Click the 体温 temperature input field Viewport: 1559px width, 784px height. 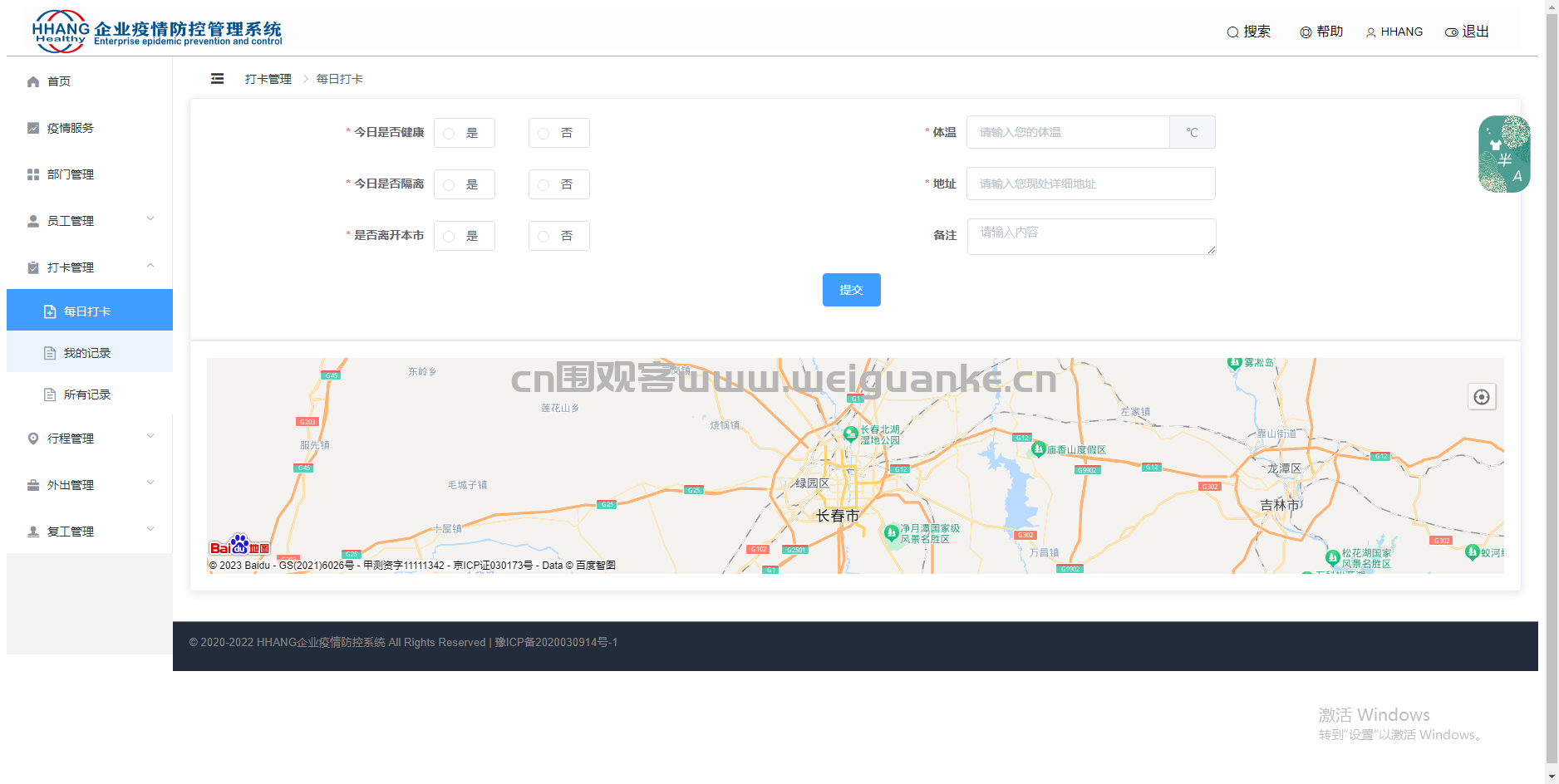[x=1068, y=132]
